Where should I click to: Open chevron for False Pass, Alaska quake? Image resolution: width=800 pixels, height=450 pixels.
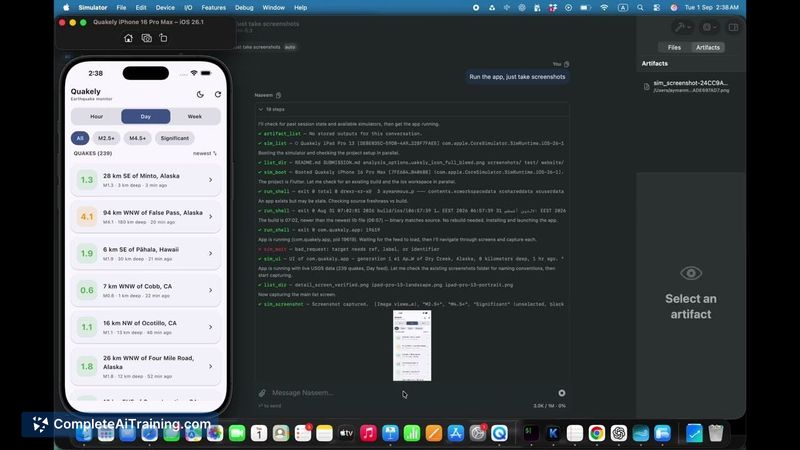pyautogui.click(x=210, y=217)
